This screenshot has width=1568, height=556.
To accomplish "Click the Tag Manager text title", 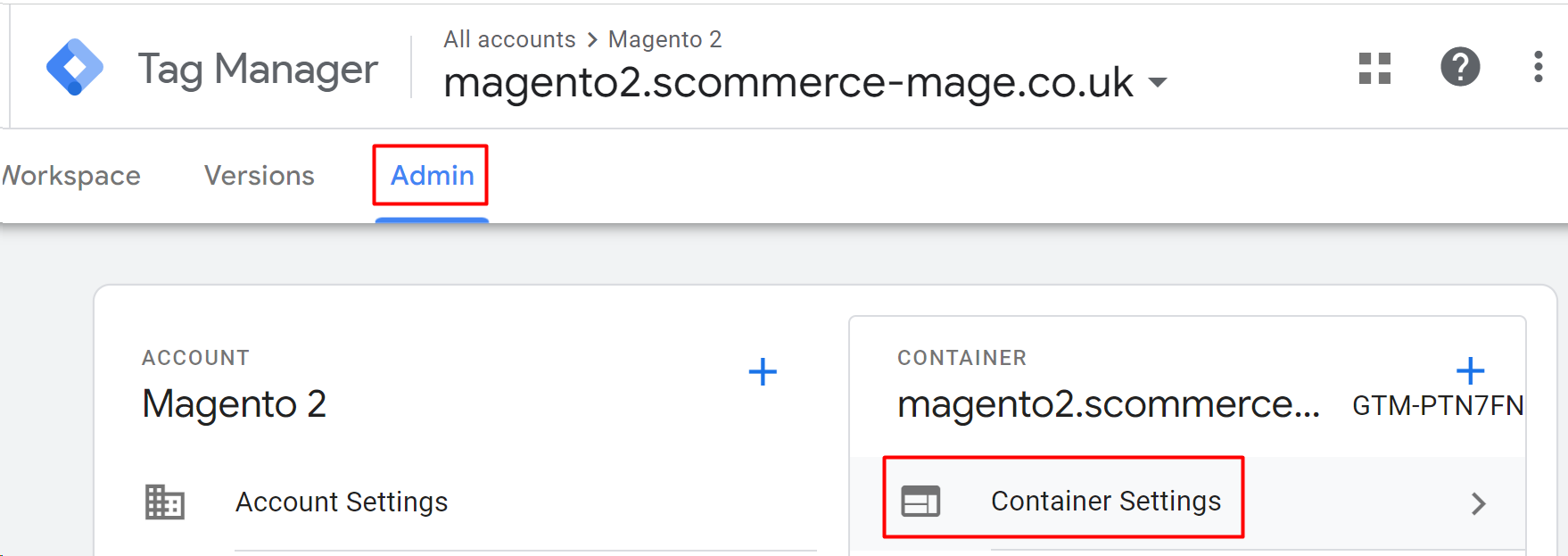I will coord(257,69).
